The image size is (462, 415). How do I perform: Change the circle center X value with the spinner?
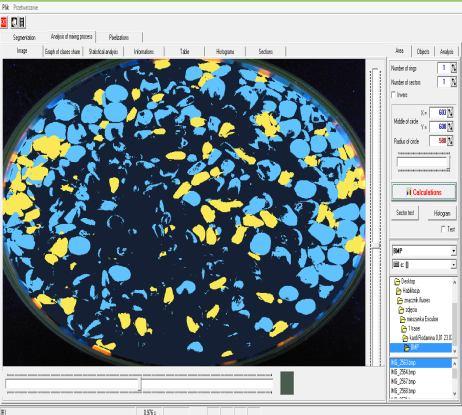click(450, 112)
